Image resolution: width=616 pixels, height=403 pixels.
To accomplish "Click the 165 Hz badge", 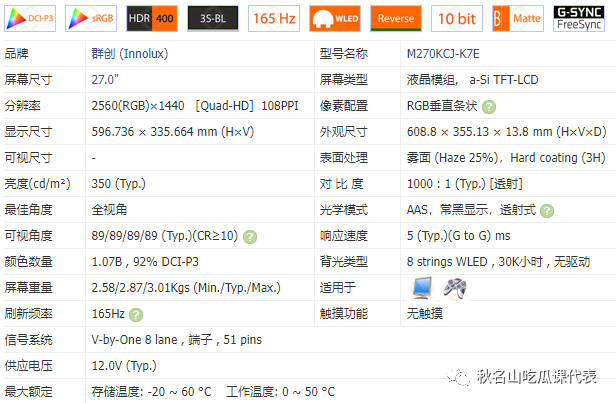I will point(274,18).
